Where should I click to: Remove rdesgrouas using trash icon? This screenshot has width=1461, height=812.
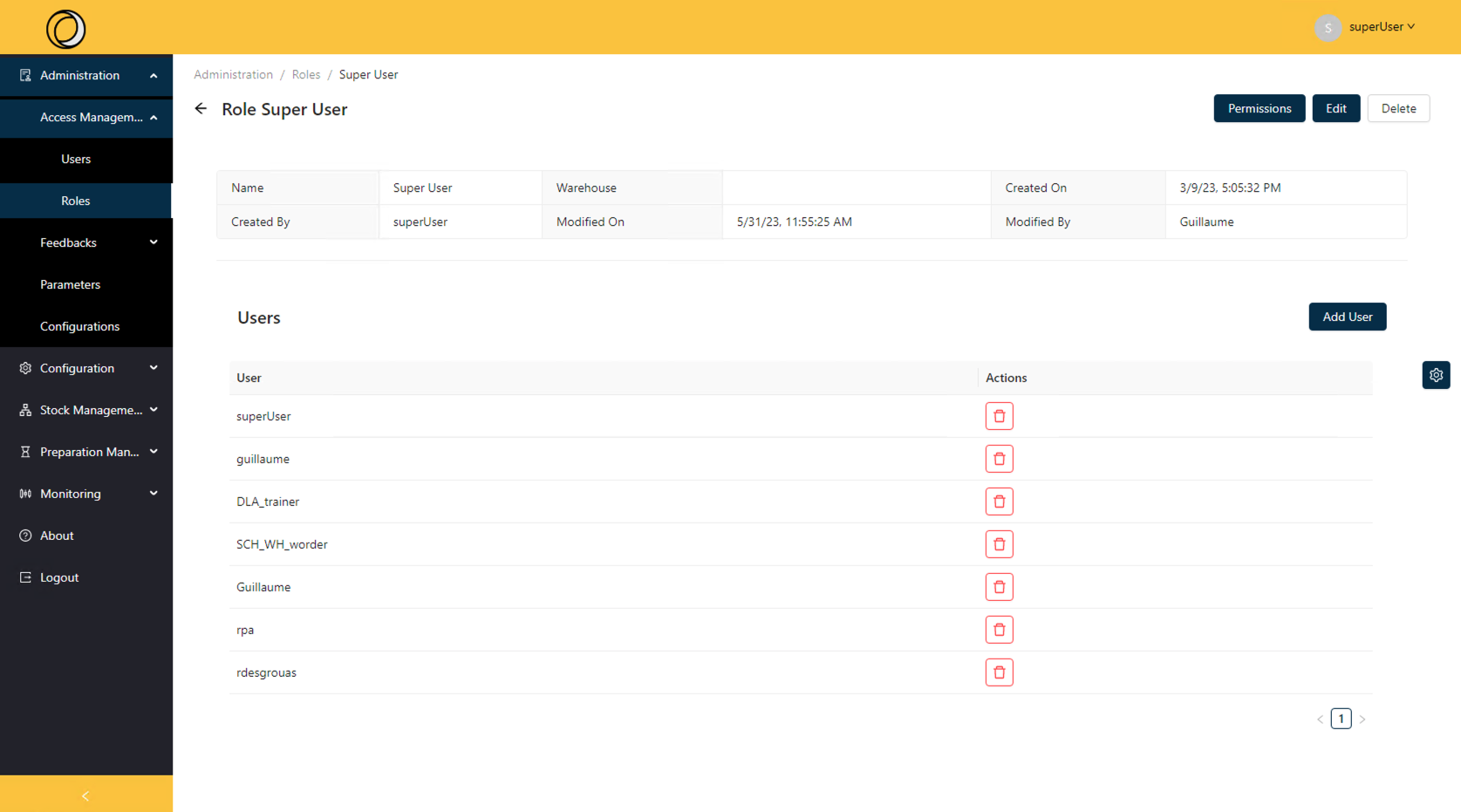999,672
